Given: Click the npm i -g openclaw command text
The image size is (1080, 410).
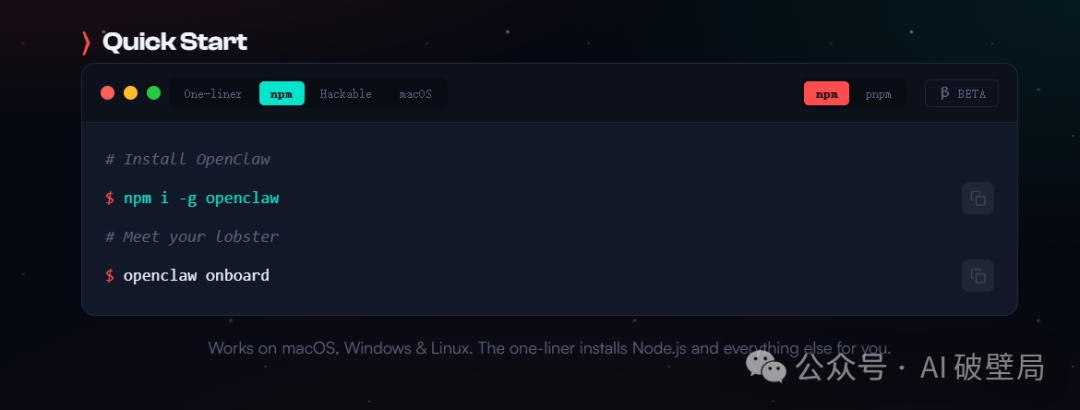Looking at the screenshot, I should tap(201, 198).
